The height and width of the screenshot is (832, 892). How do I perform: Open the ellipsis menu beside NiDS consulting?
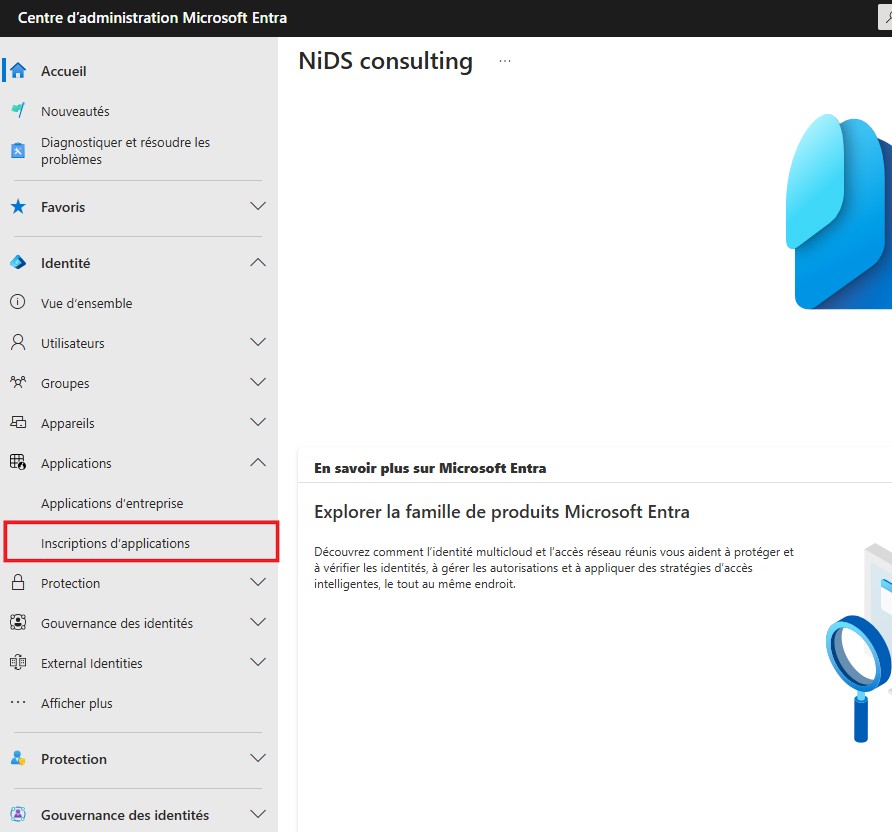505,61
